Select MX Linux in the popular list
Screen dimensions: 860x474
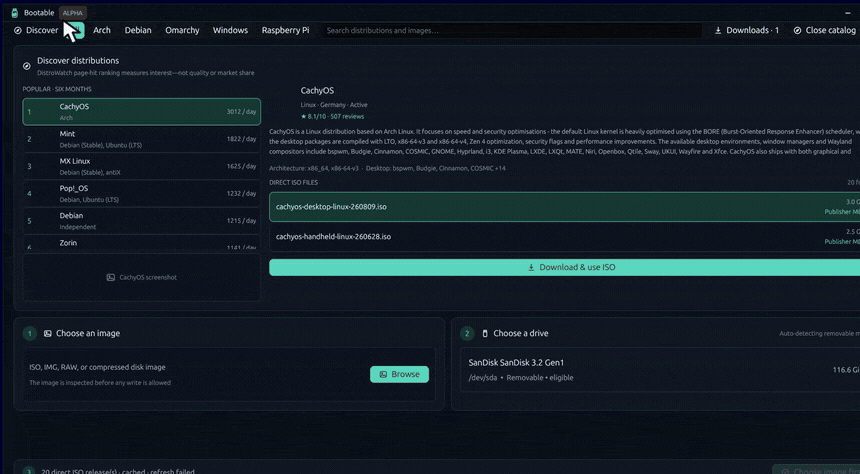click(142, 166)
